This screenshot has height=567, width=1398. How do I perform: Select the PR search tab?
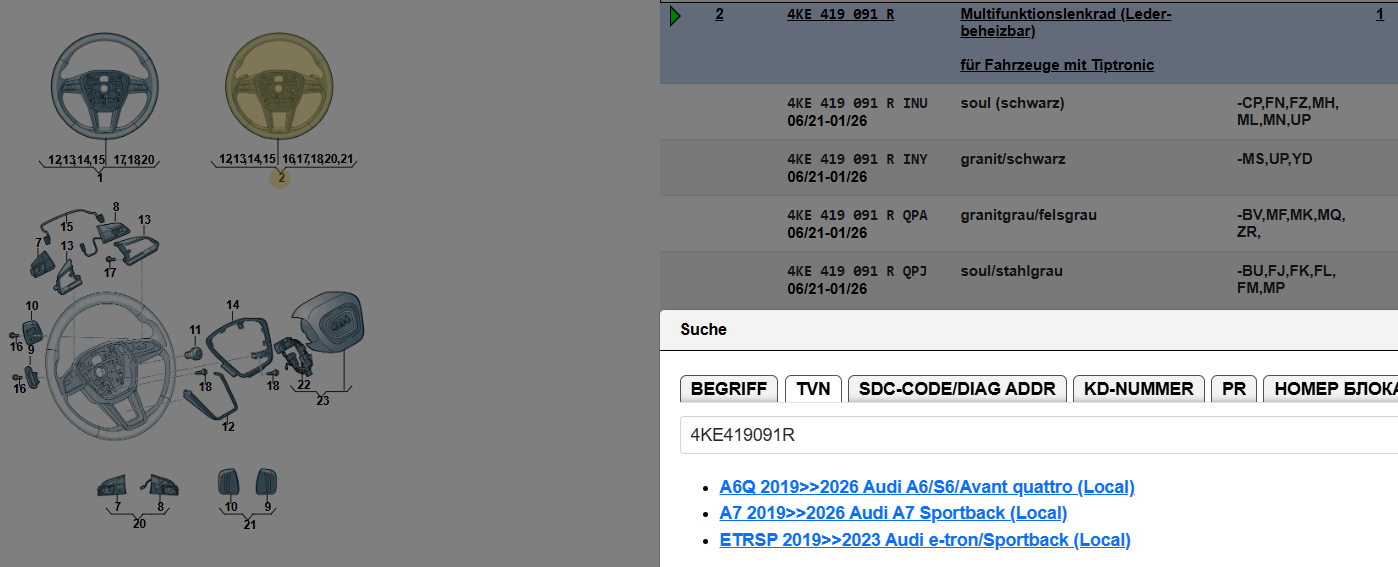click(x=1234, y=389)
